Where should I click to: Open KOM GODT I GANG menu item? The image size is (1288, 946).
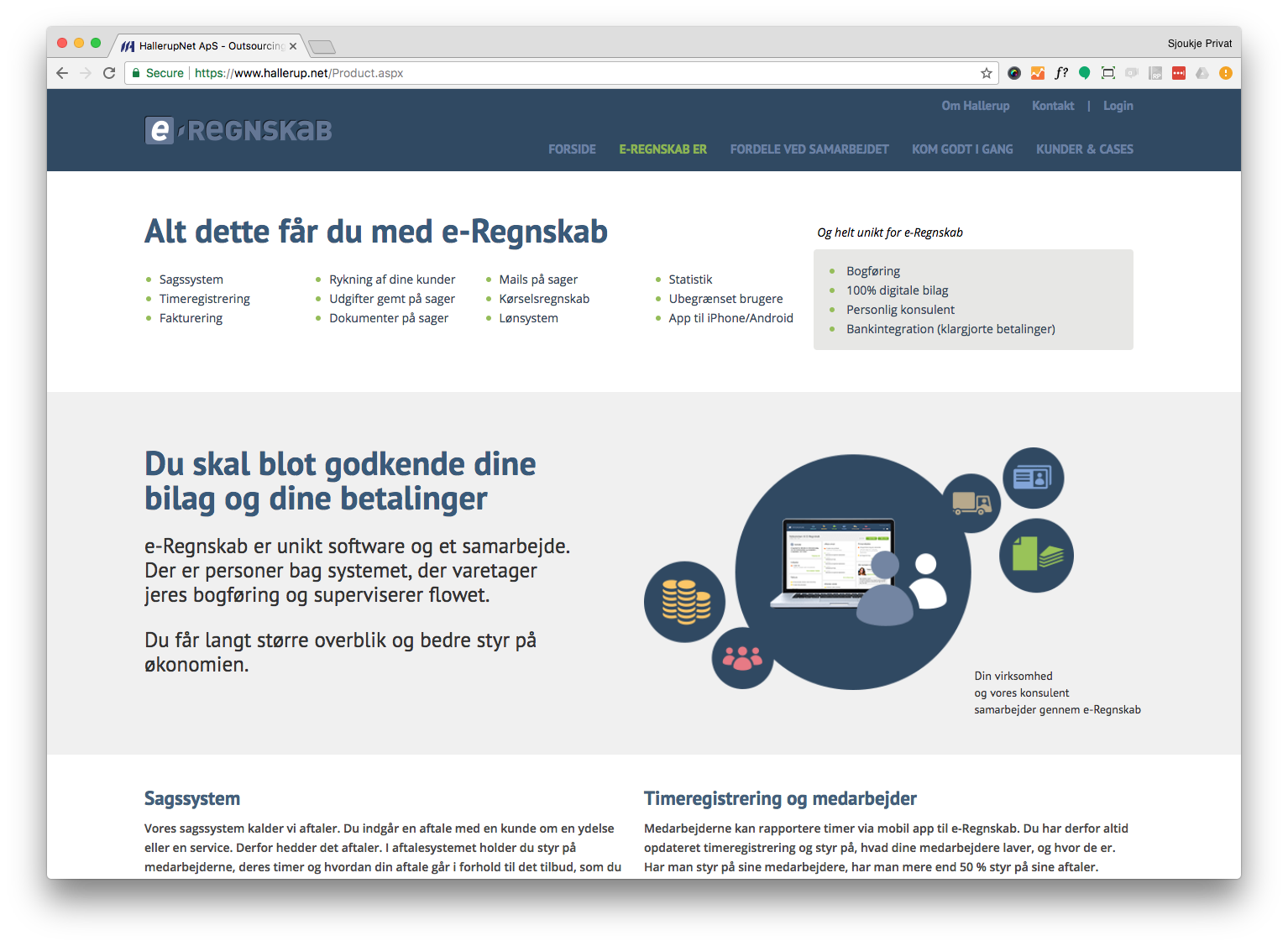(962, 149)
